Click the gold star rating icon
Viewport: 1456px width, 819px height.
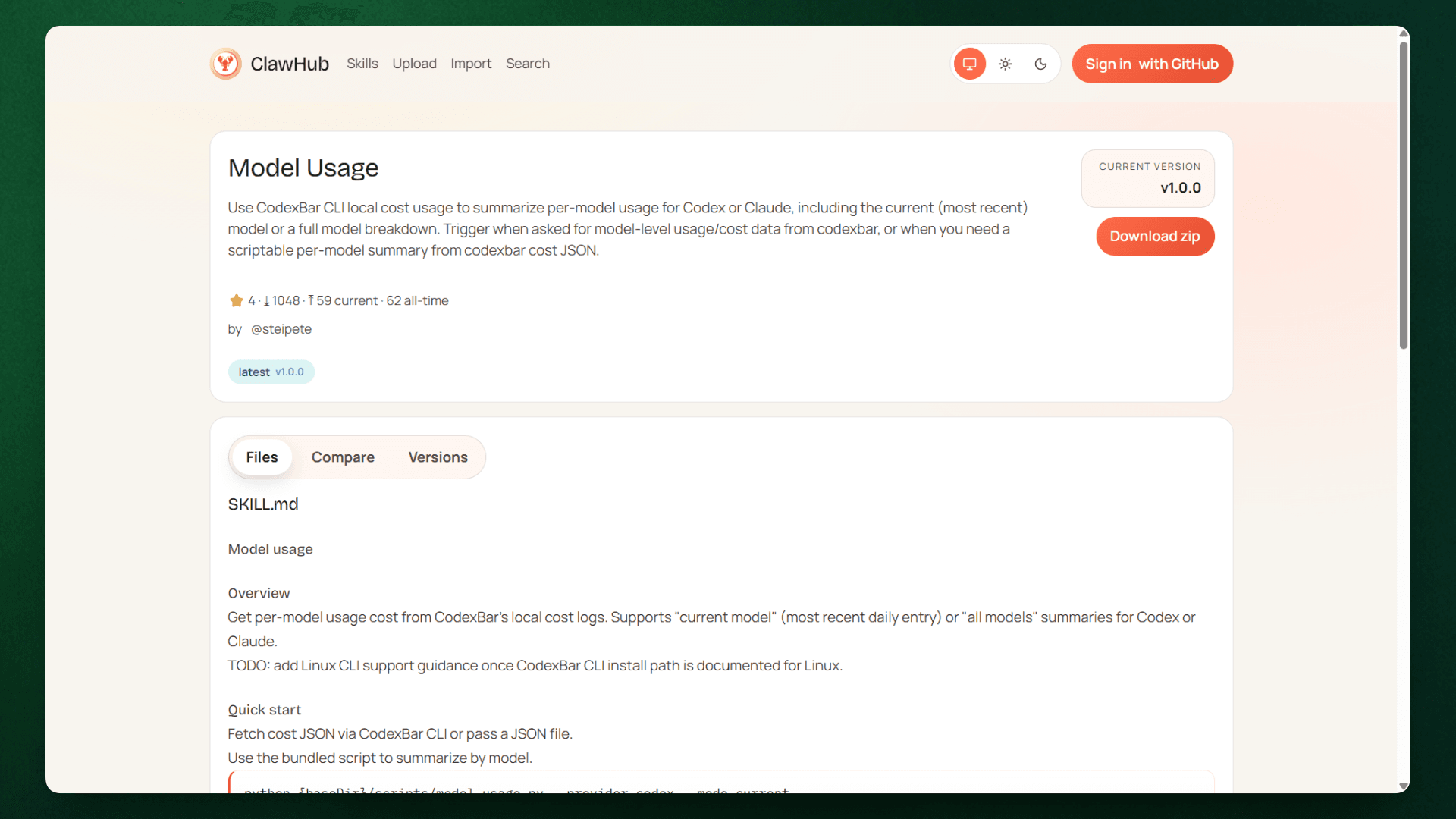click(x=236, y=300)
